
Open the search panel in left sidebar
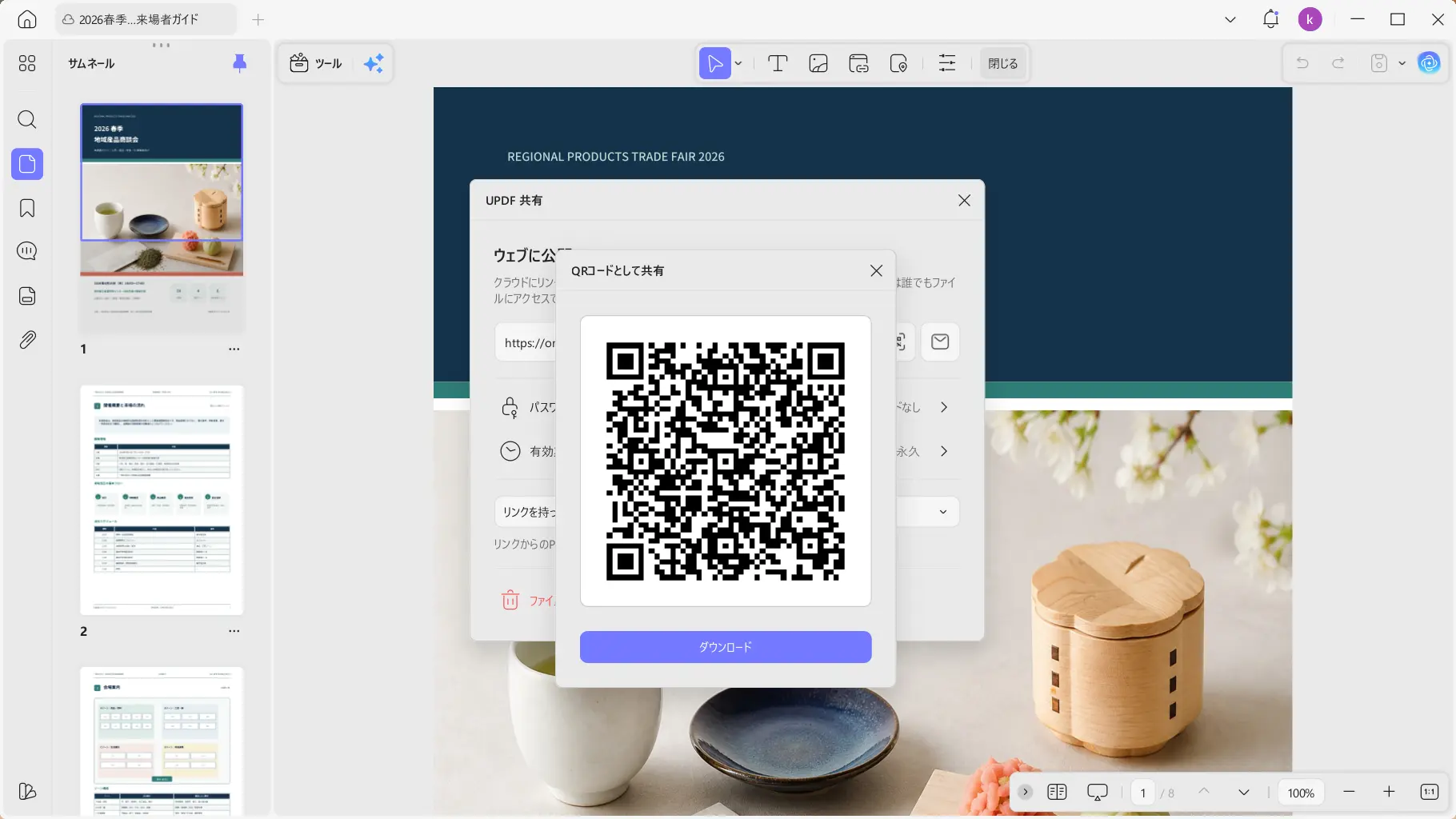coord(27,120)
